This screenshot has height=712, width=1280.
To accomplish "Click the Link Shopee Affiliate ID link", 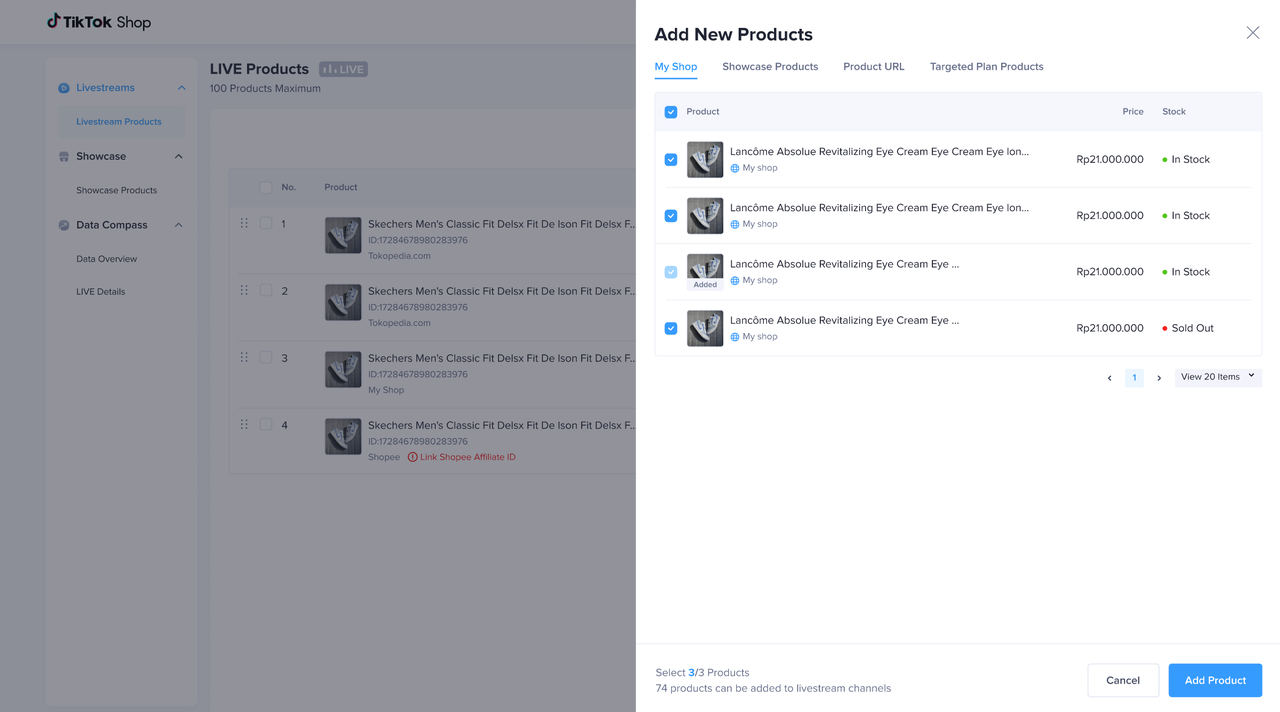I will click(x=468, y=457).
